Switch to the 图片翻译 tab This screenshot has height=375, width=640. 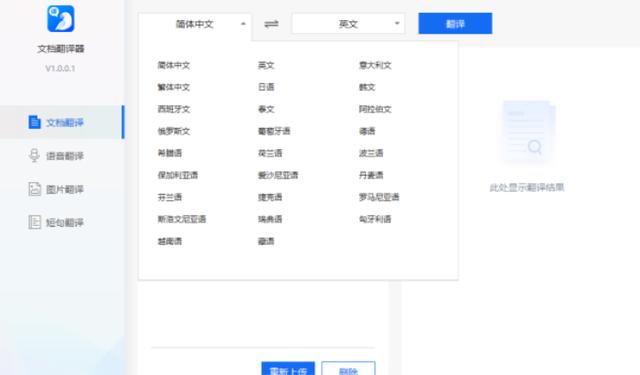click(x=62, y=189)
